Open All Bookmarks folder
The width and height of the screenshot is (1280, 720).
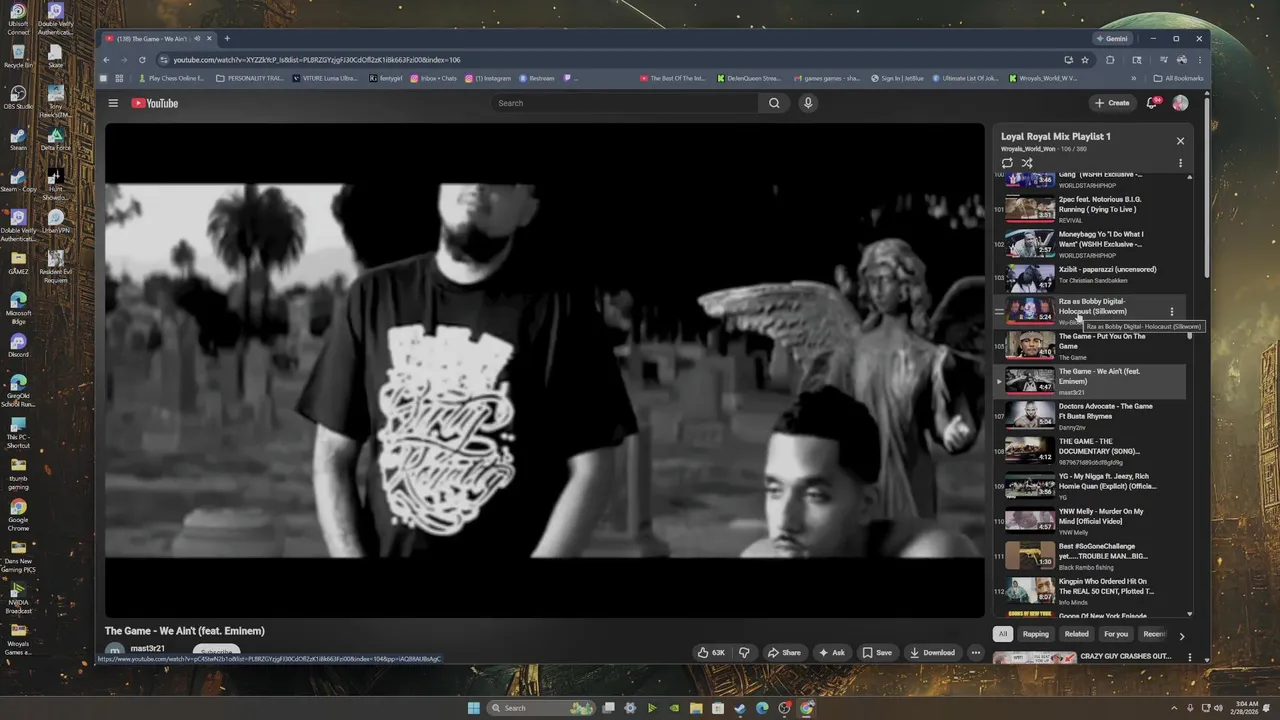coord(1178,78)
